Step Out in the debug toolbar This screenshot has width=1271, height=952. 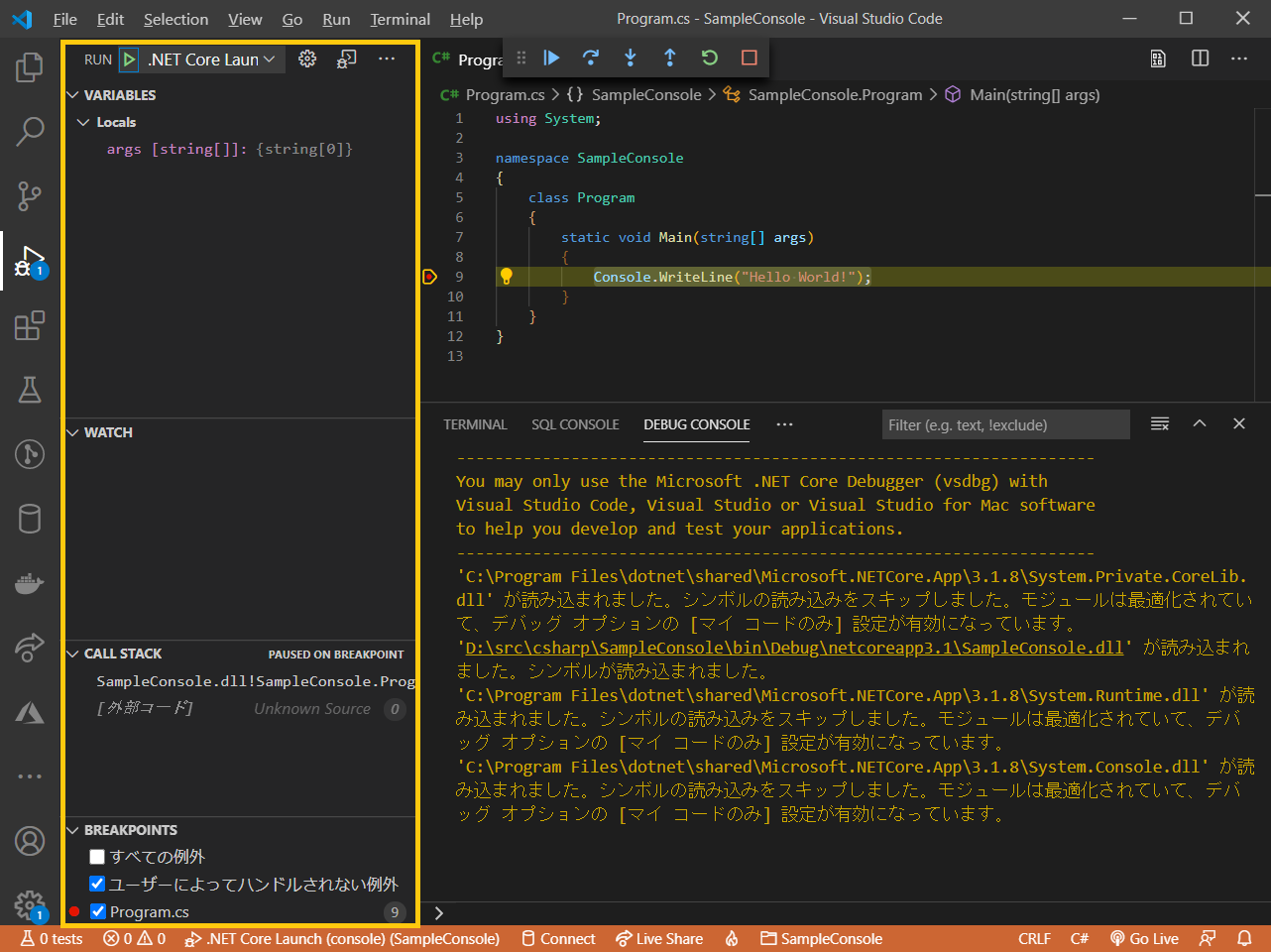(x=670, y=58)
